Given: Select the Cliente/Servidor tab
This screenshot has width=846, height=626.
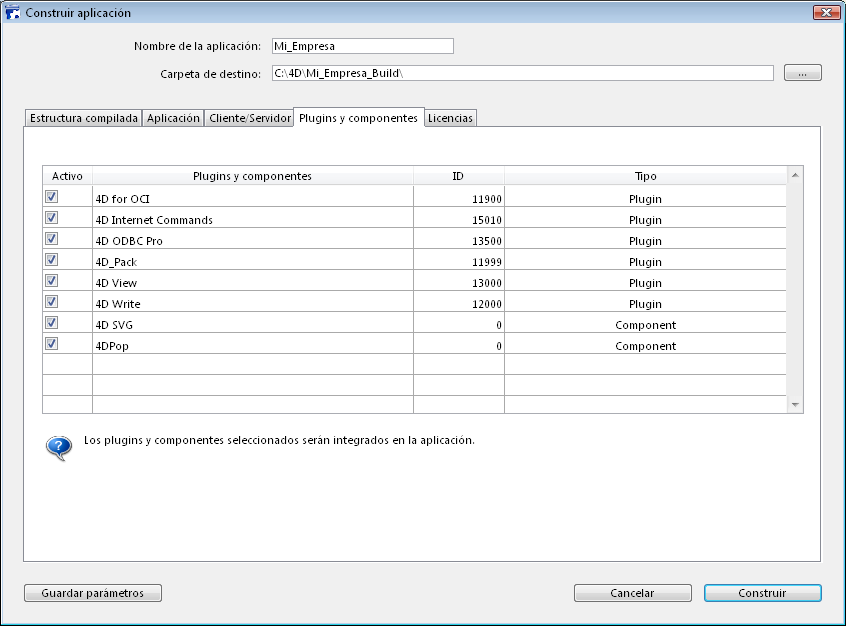Looking at the screenshot, I should (250, 118).
